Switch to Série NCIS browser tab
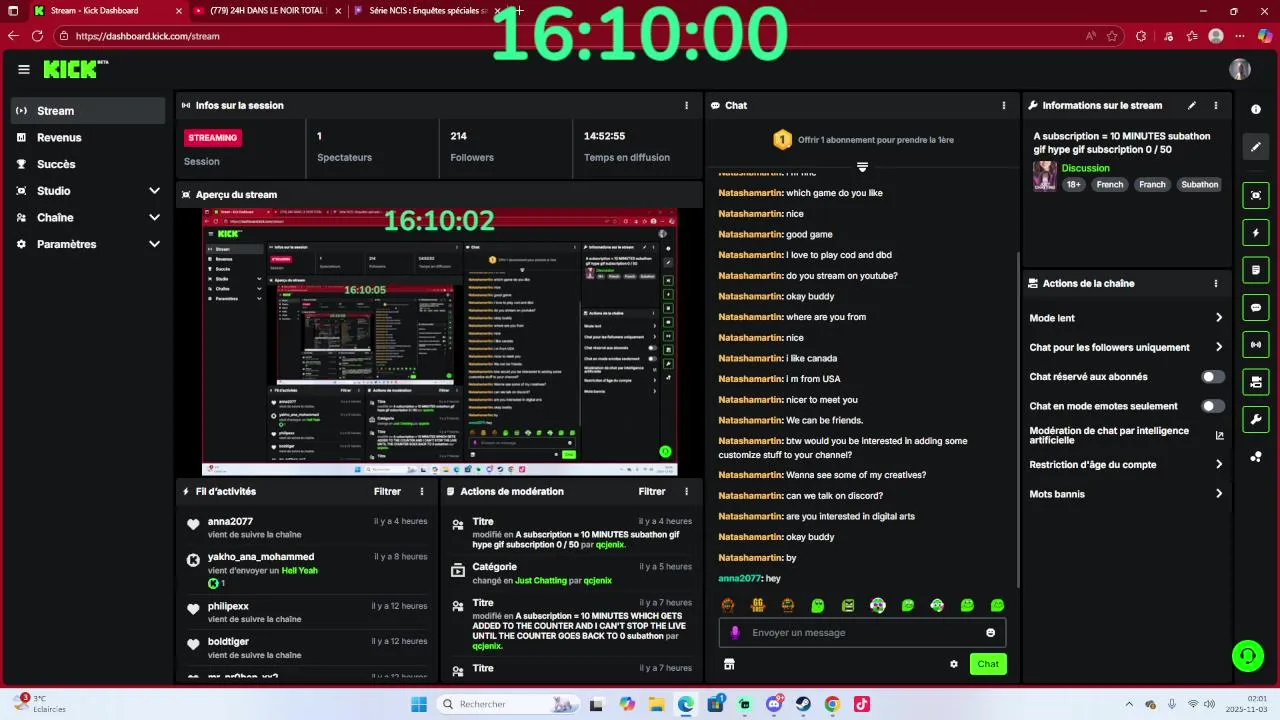Viewport: 1280px width, 720px height. (428, 11)
